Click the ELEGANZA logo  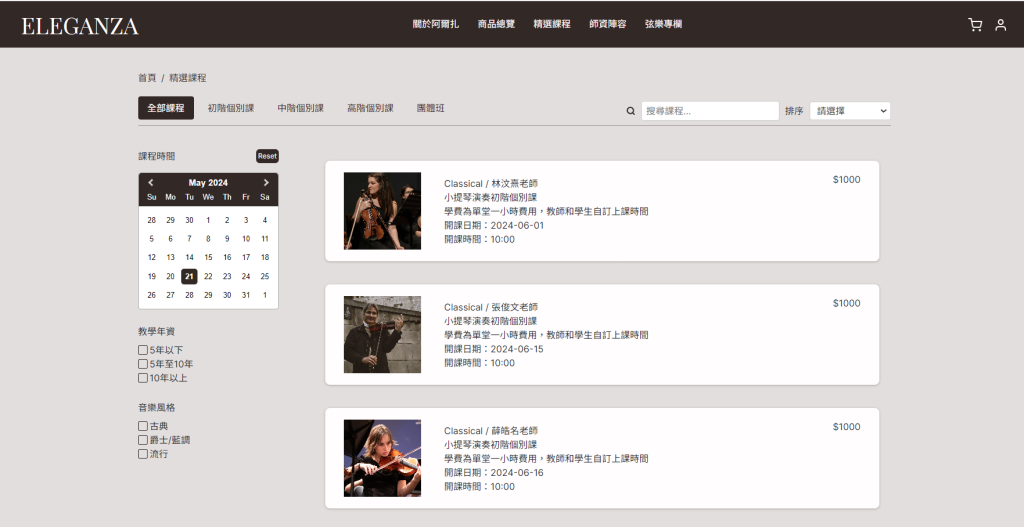(x=80, y=26)
